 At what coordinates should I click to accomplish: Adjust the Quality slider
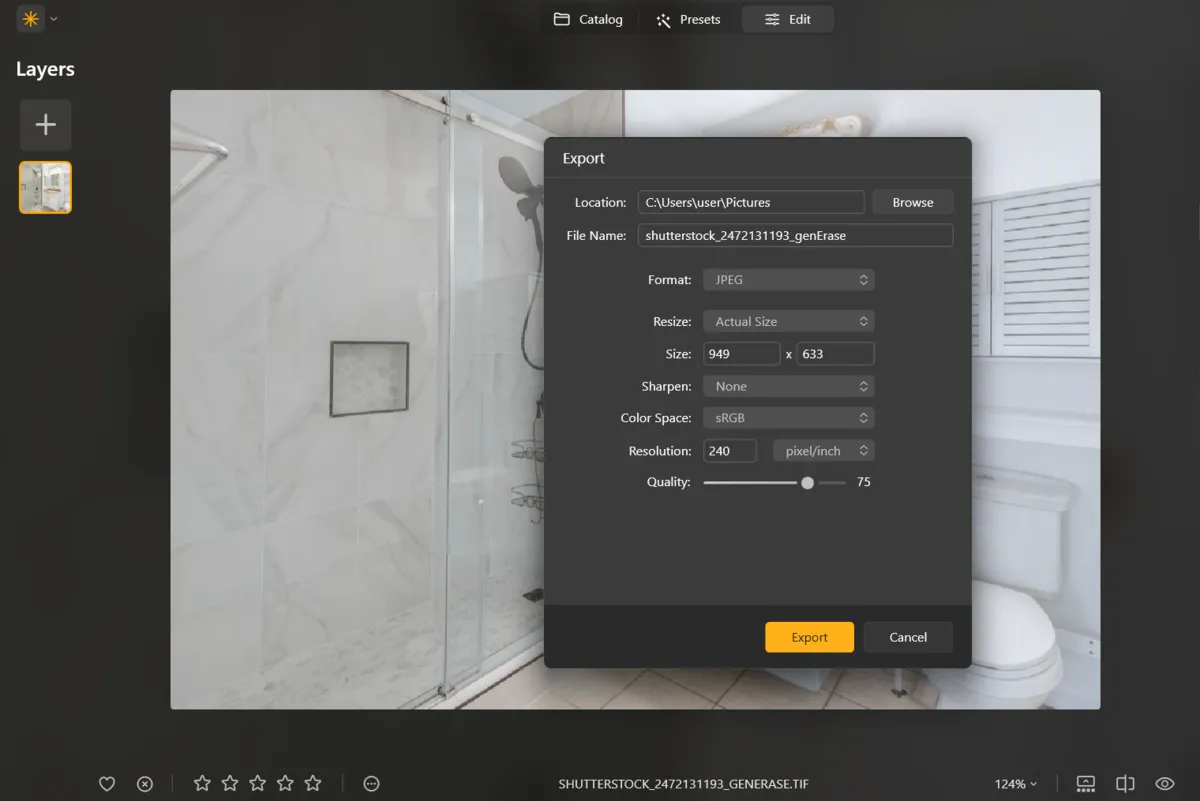click(807, 482)
